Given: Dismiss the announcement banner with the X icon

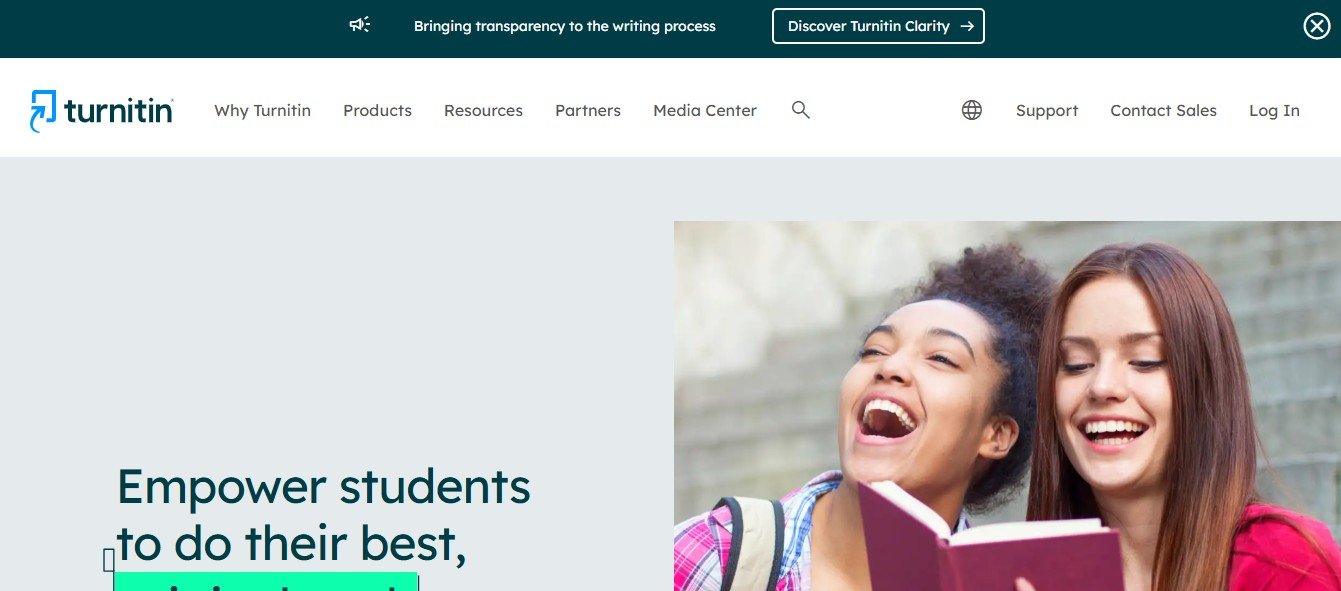Looking at the screenshot, I should pyautogui.click(x=1317, y=27).
